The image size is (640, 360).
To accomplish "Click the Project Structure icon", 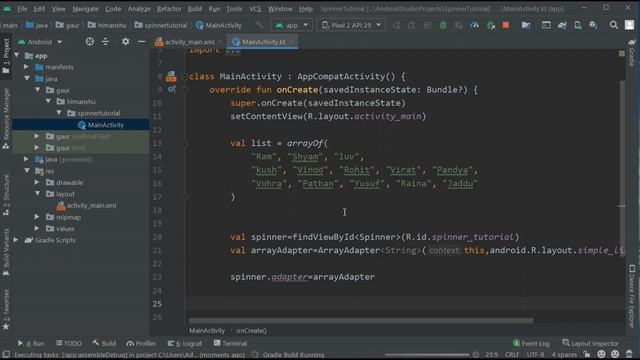I will [x=526, y=25].
